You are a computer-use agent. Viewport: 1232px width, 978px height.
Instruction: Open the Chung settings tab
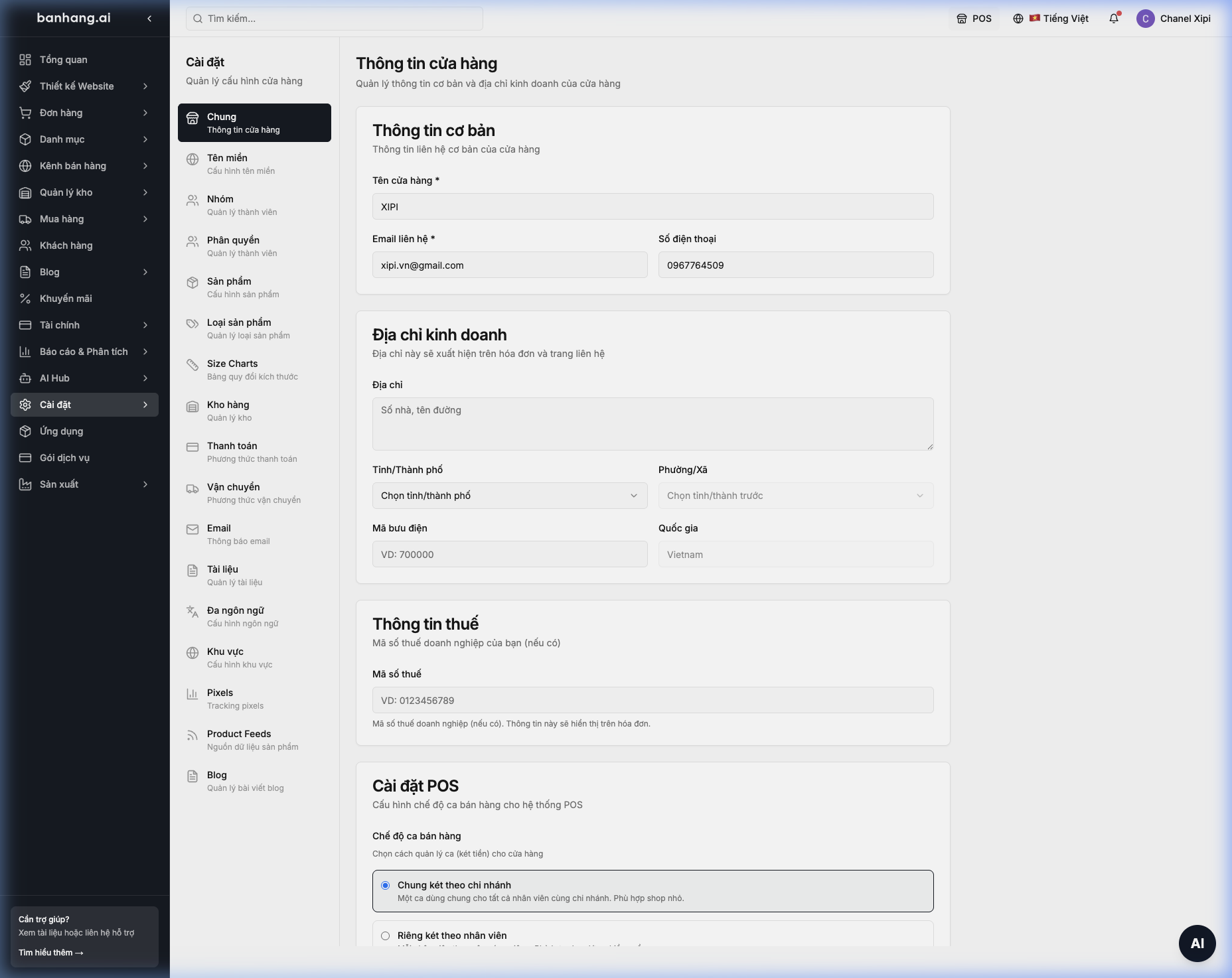pos(254,123)
